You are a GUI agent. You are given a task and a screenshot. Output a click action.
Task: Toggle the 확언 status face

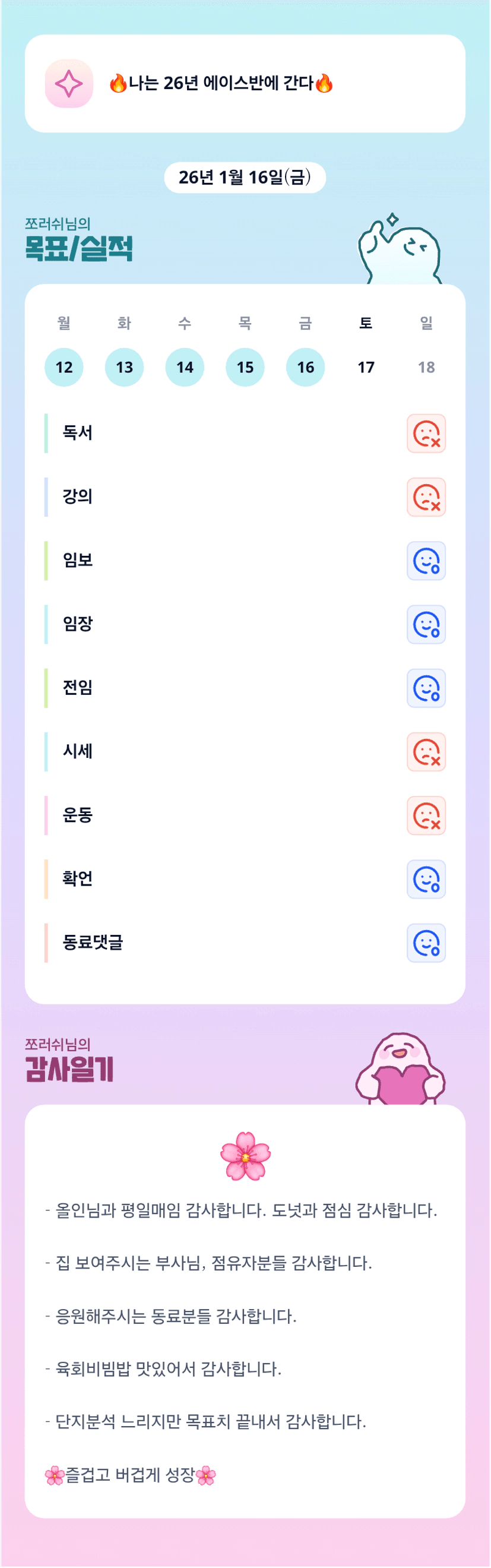coord(426,879)
